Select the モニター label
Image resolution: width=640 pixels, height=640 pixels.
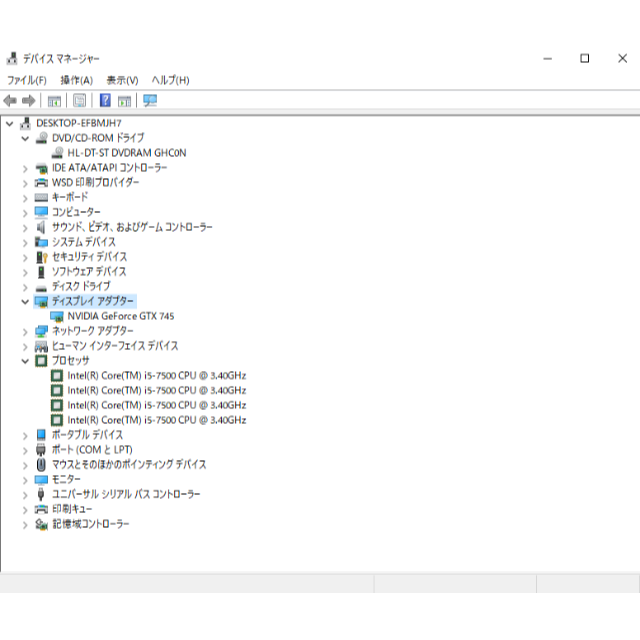click(66, 479)
